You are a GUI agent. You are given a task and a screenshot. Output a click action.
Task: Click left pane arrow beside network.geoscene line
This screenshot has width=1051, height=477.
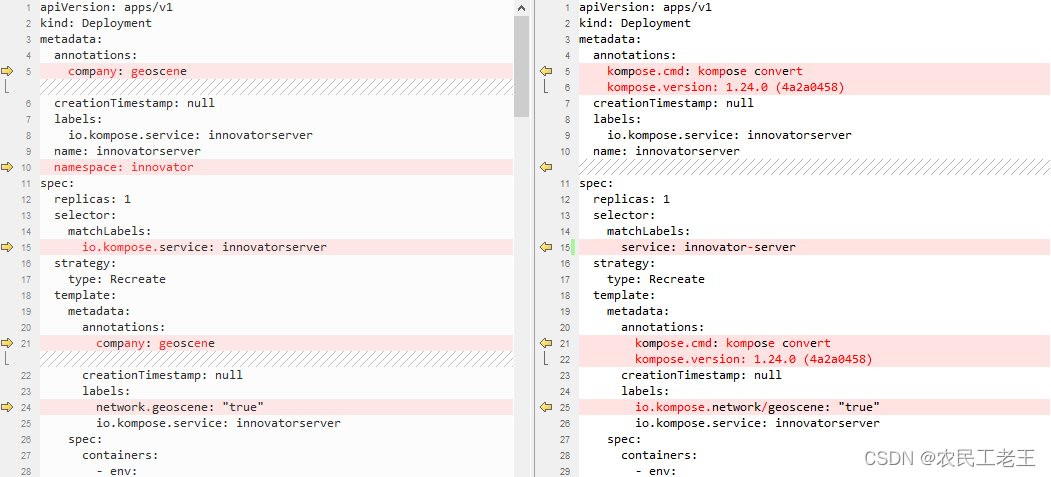pos(7,407)
